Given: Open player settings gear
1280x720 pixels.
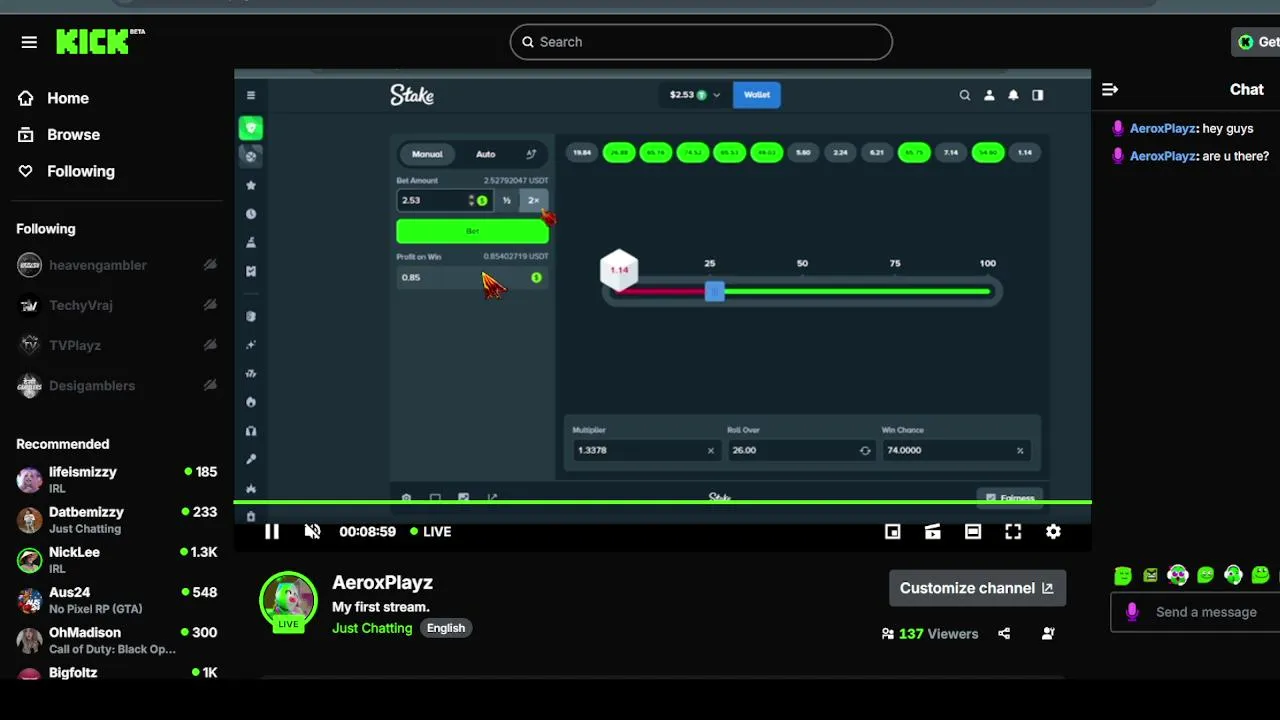Looking at the screenshot, I should click(x=1053, y=532).
